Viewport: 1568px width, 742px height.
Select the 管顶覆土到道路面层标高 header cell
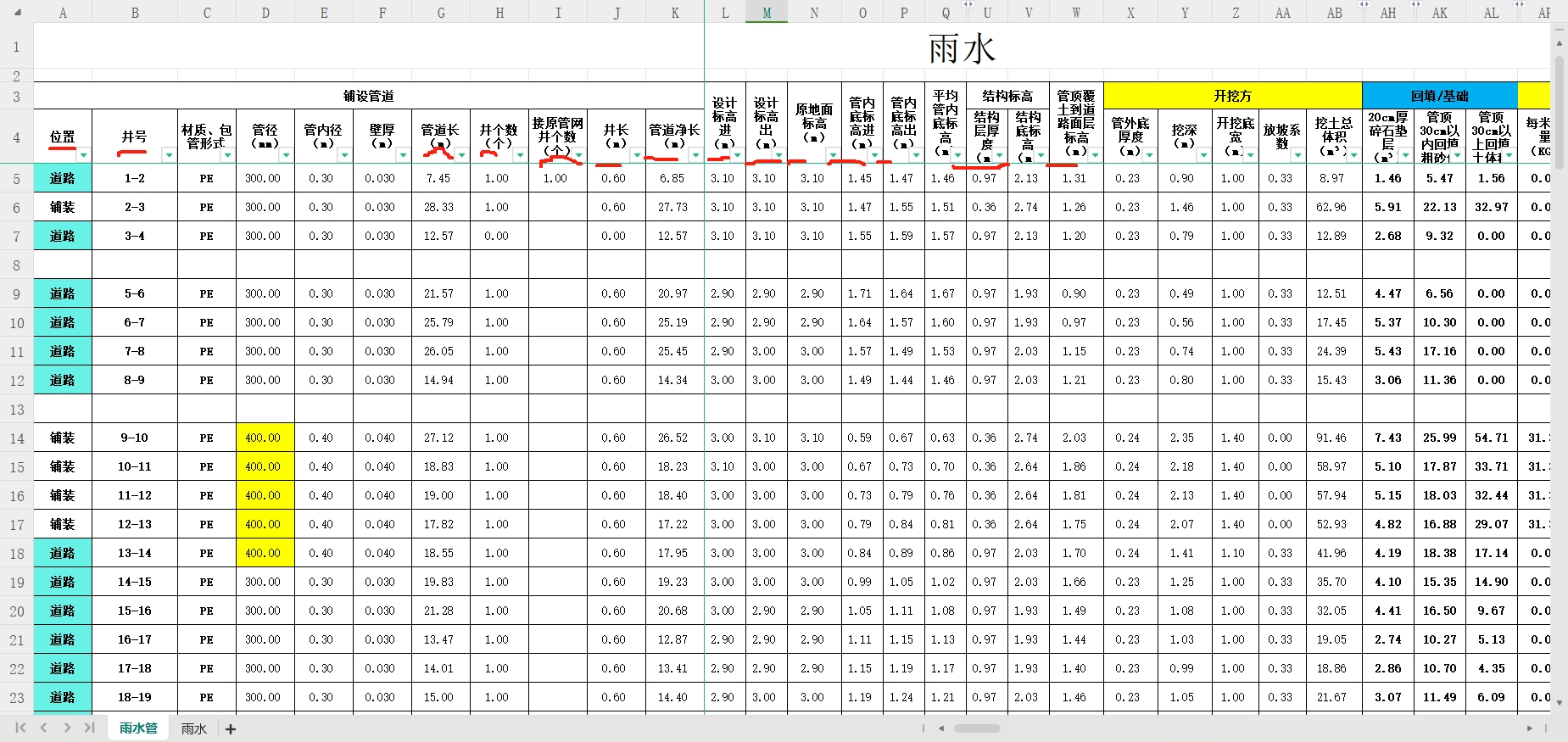click(1076, 123)
